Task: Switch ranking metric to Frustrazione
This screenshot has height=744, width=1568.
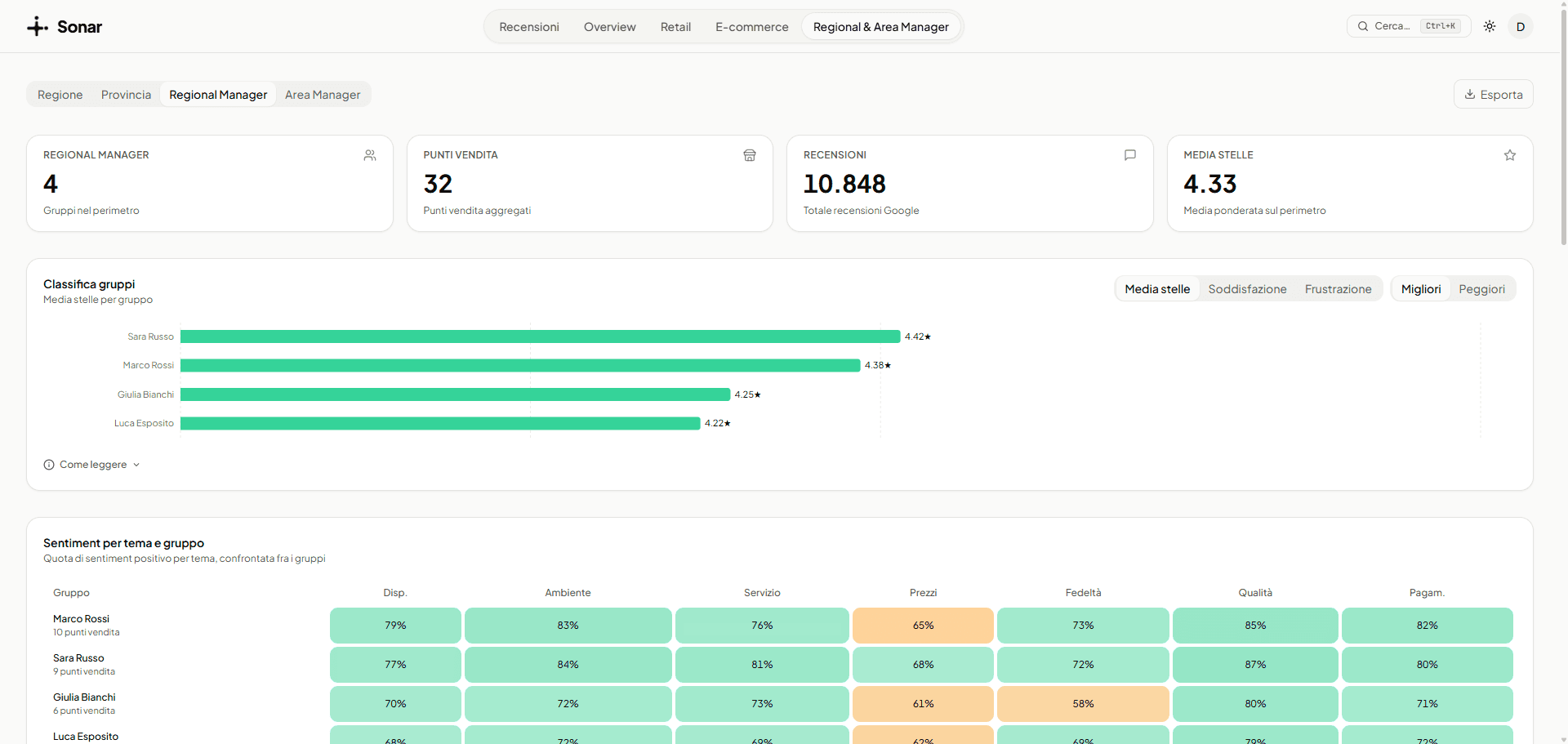Action: (x=1338, y=289)
